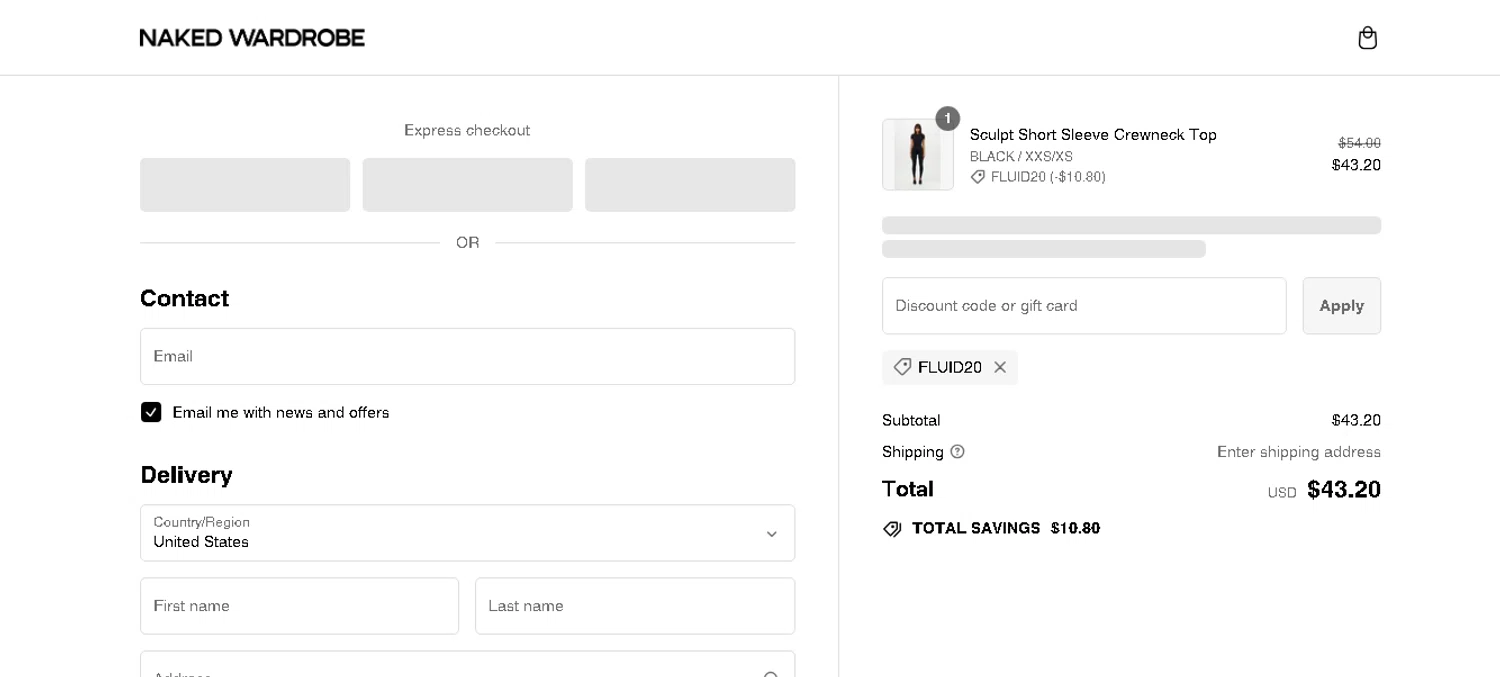Image resolution: width=1500 pixels, height=677 pixels.
Task: Click the middle express checkout placeholder button
Action: click(467, 185)
